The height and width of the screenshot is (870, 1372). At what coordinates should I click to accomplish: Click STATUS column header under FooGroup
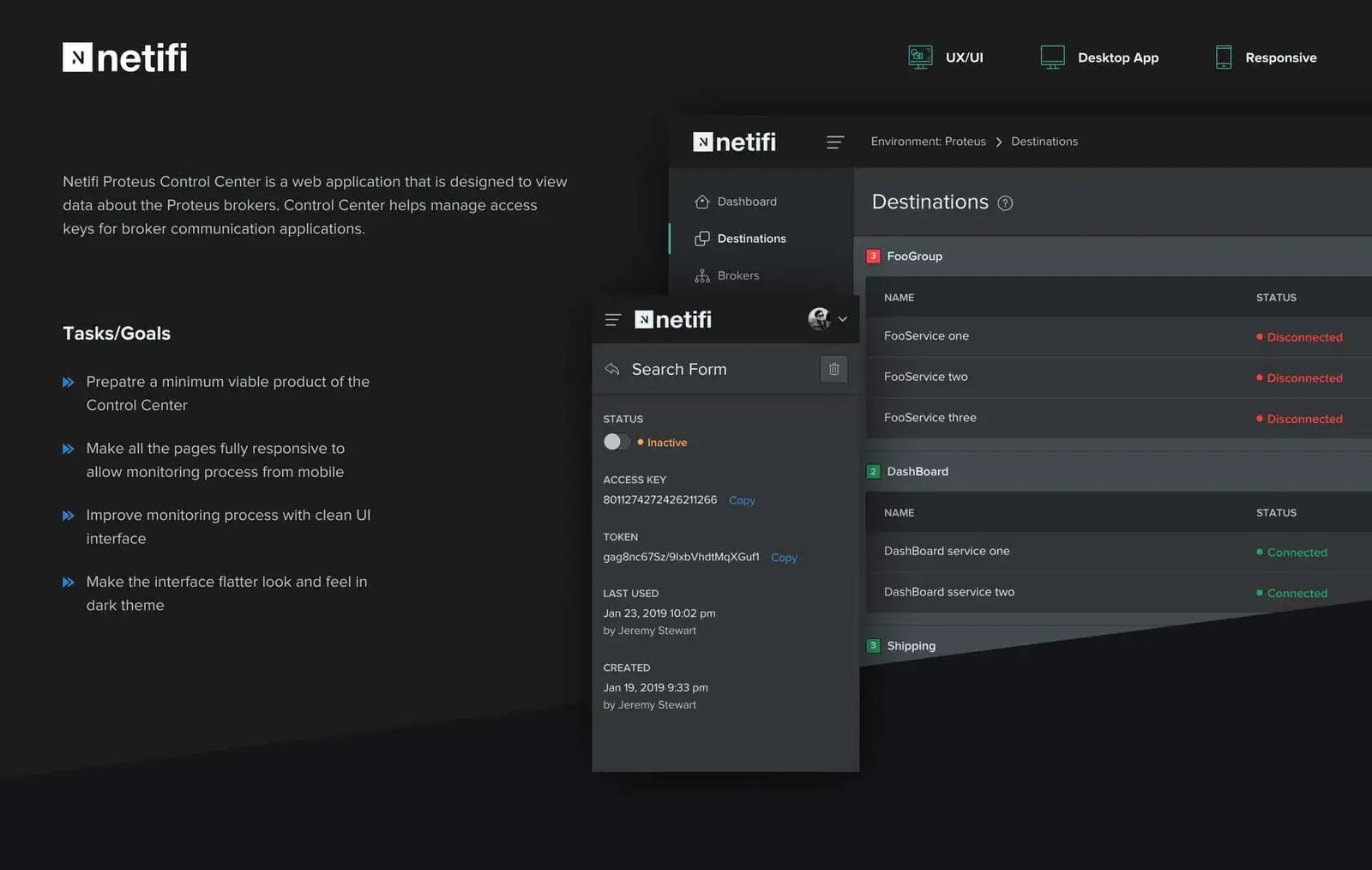point(1276,298)
